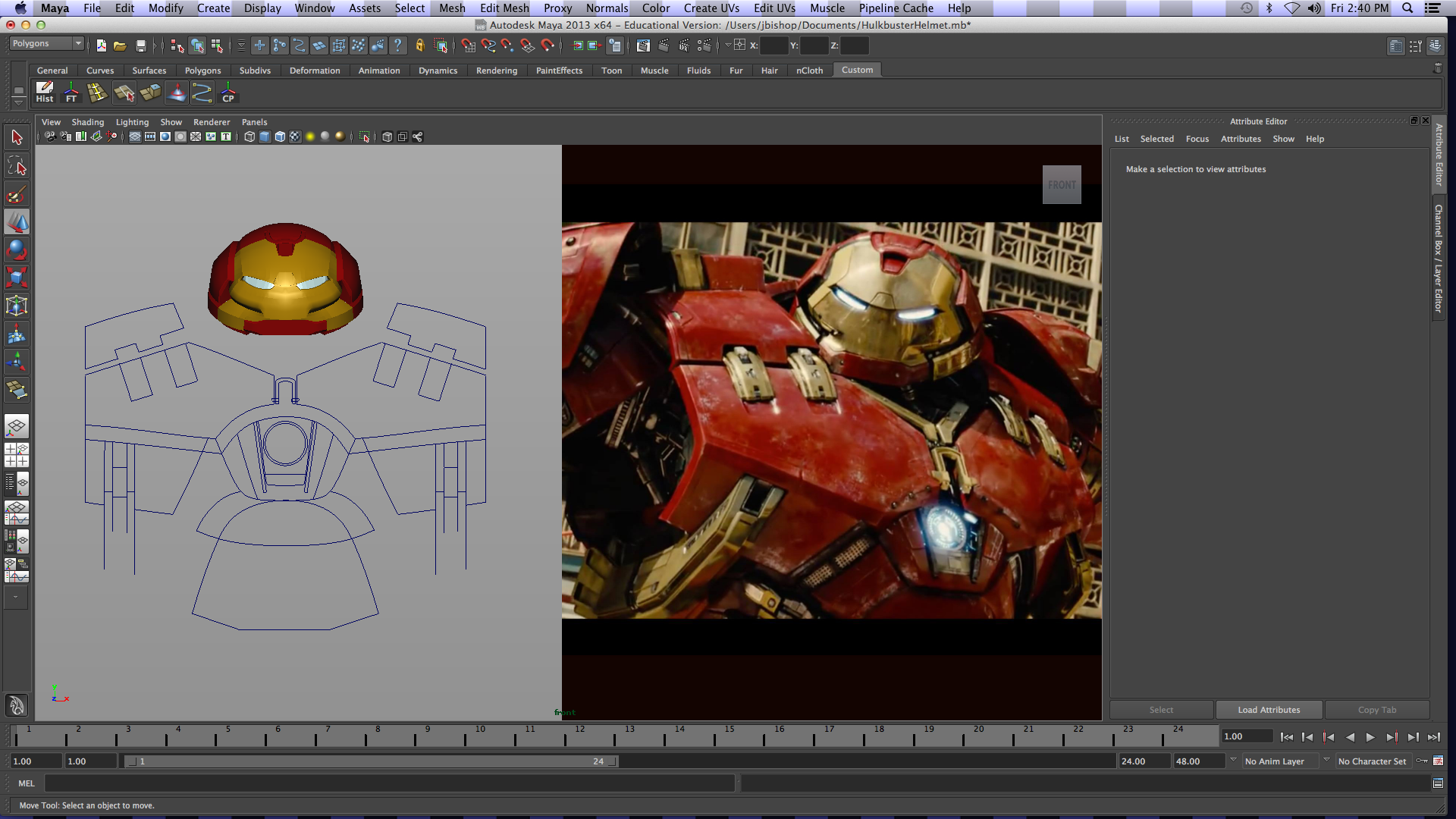The image size is (1456, 819).
Task: Toggle snap to points magnet
Action: pyautogui.click(x=507, y=46)
